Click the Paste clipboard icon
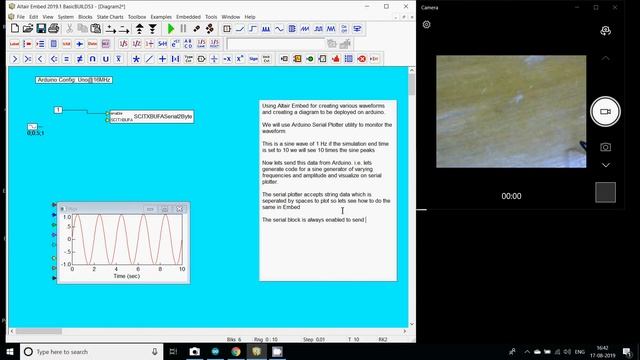Viewport: 640px width, 360px height. click(x=96, y=29)
